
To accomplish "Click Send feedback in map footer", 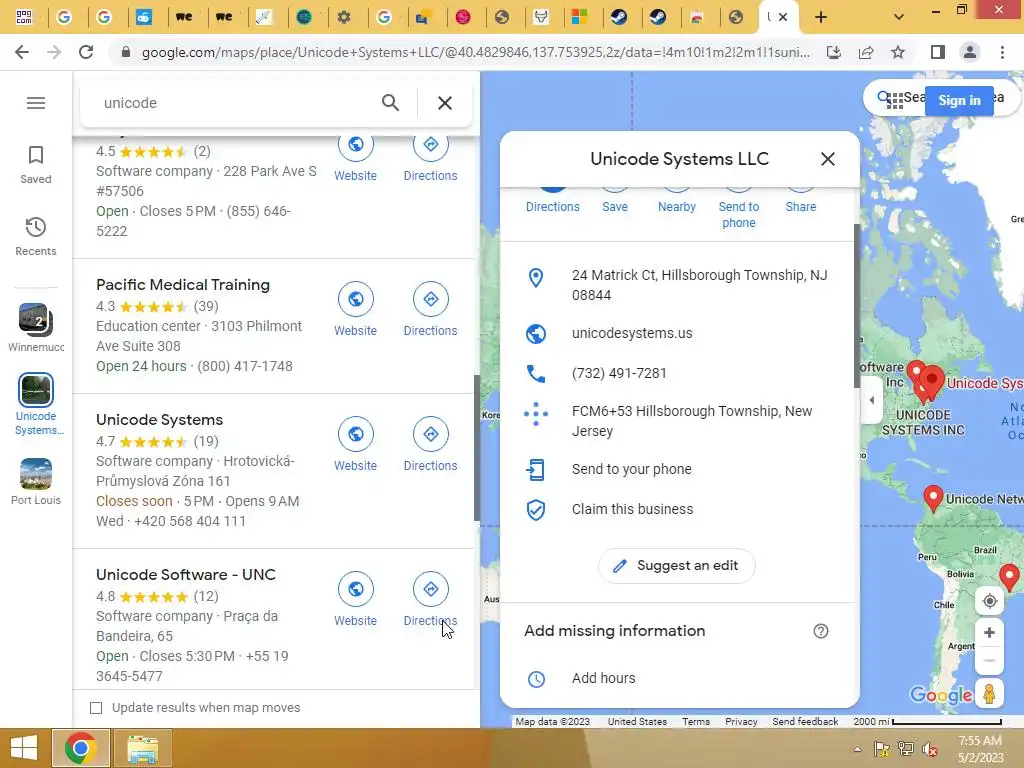I will 805,722.
